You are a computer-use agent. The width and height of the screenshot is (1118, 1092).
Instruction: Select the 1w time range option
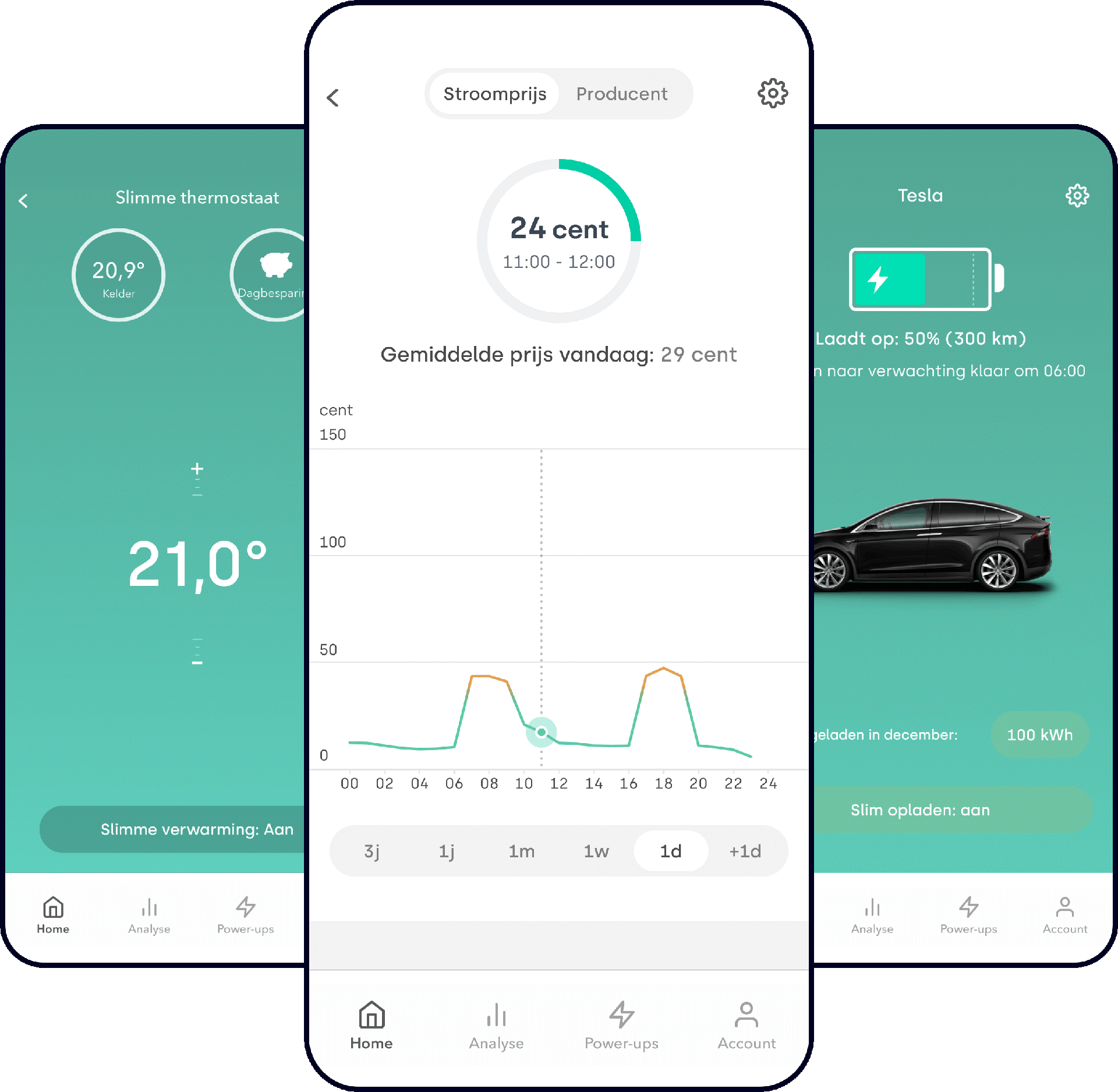click(x=597, y=852)
